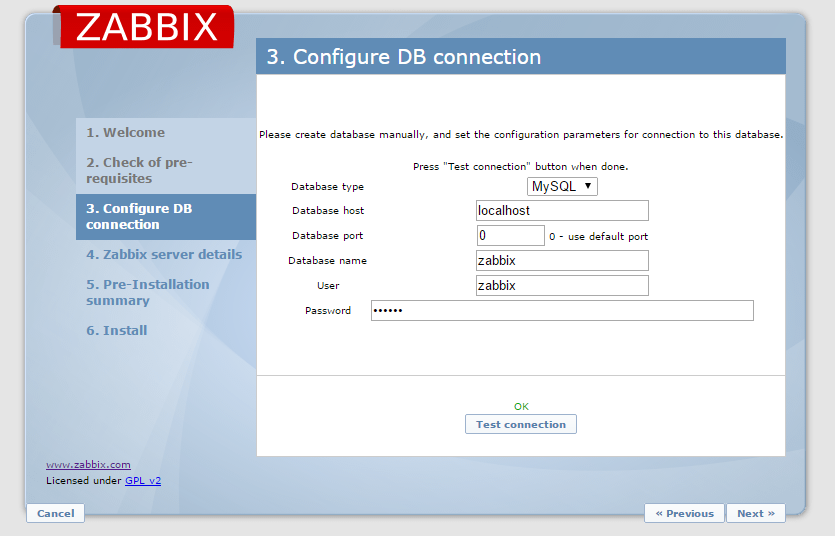Click the 'Licensed under' text

84,481
